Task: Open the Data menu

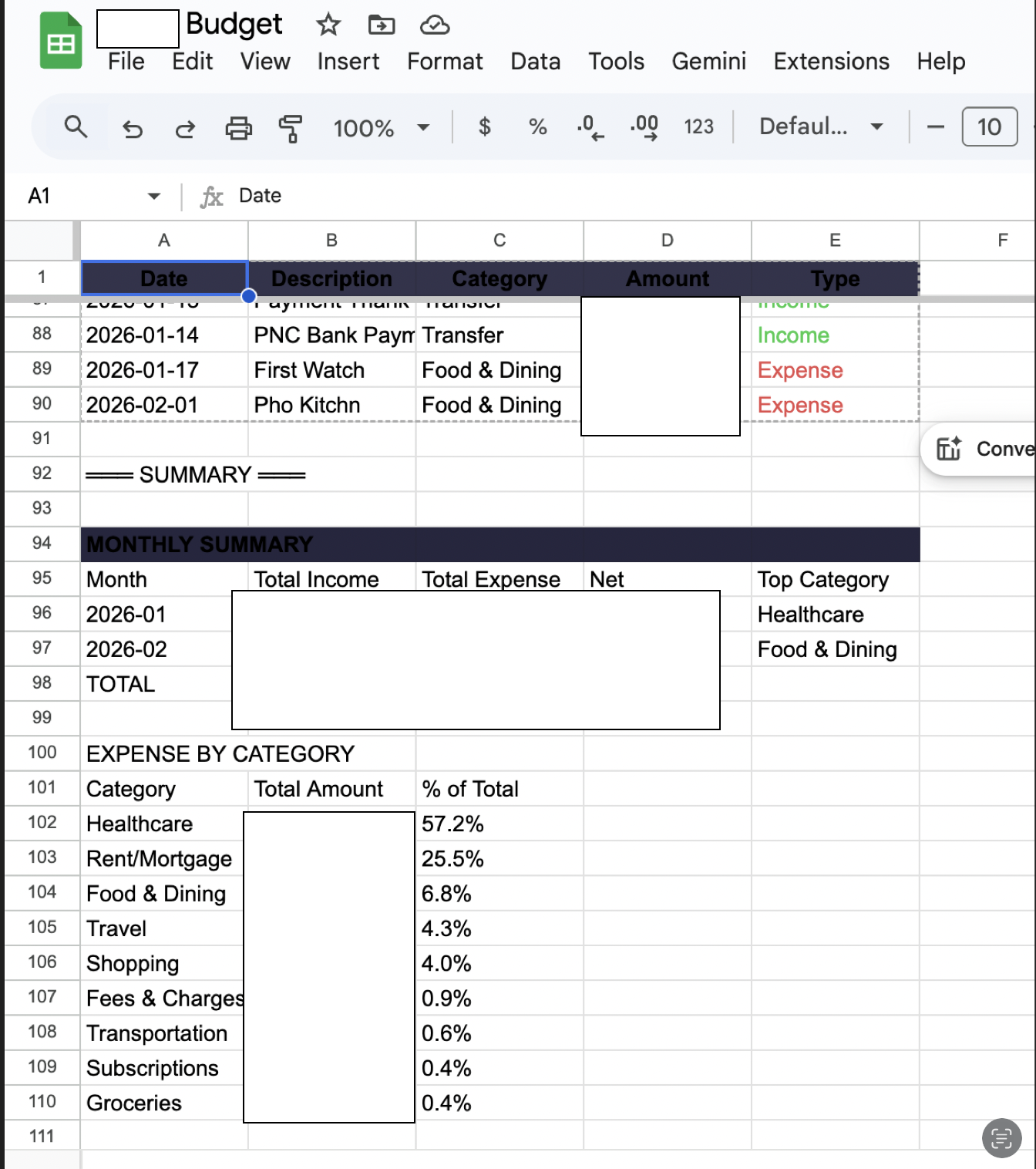Action: [536, 61]
